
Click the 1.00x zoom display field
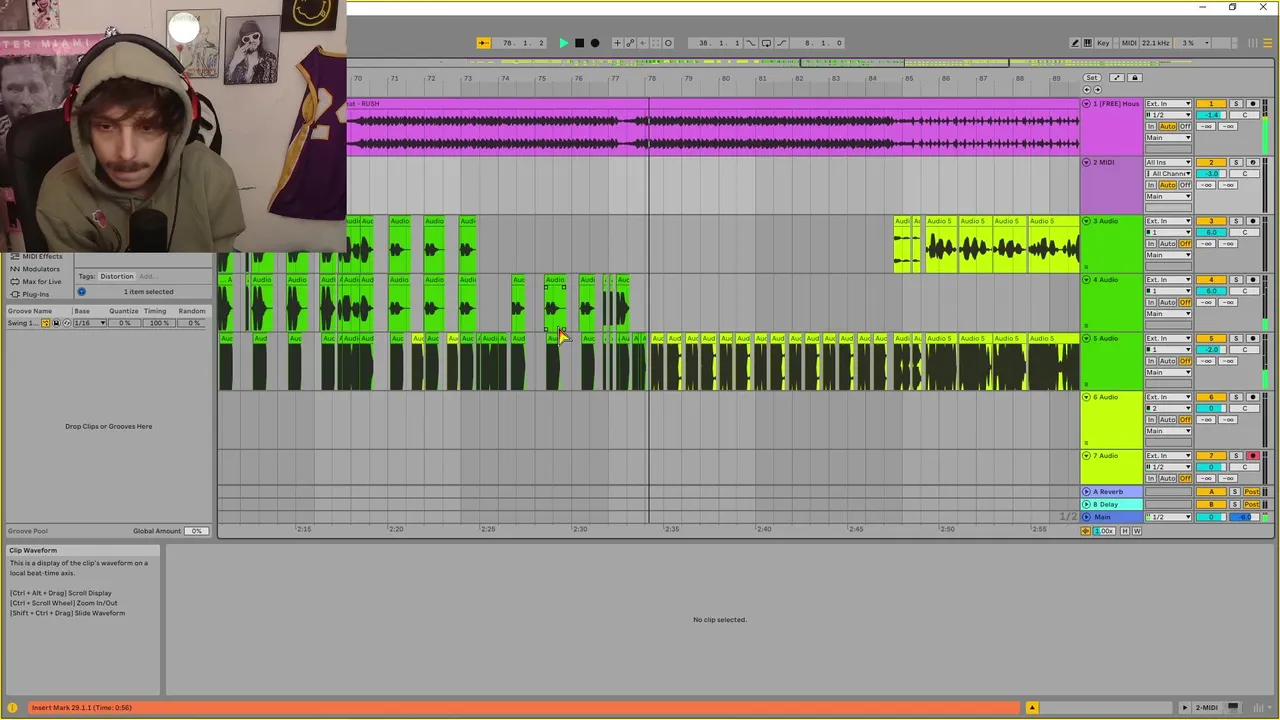pos(1104,531)
